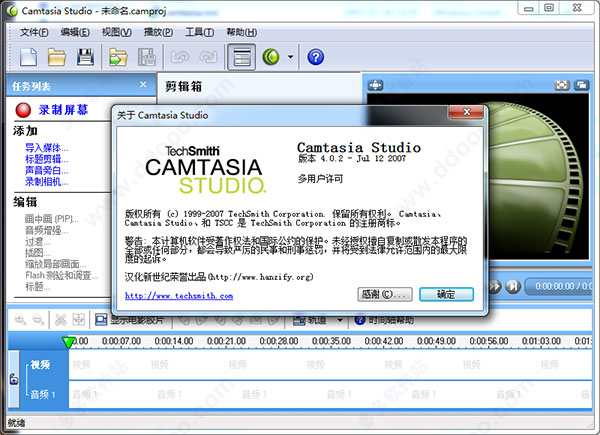Click 声音旁白... link

point(47,170)
